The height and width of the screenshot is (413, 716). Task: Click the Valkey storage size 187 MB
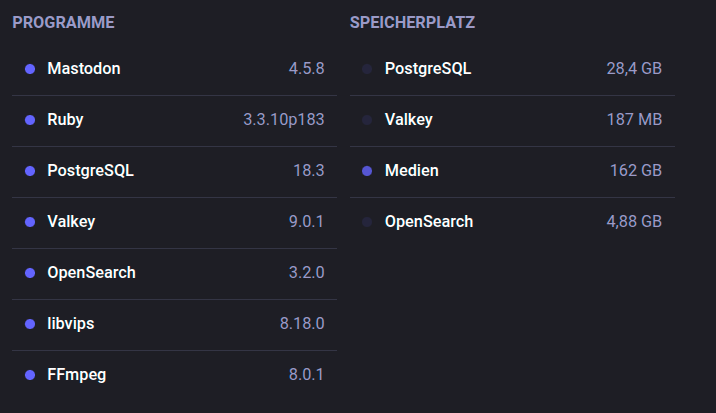click(634, 120)
